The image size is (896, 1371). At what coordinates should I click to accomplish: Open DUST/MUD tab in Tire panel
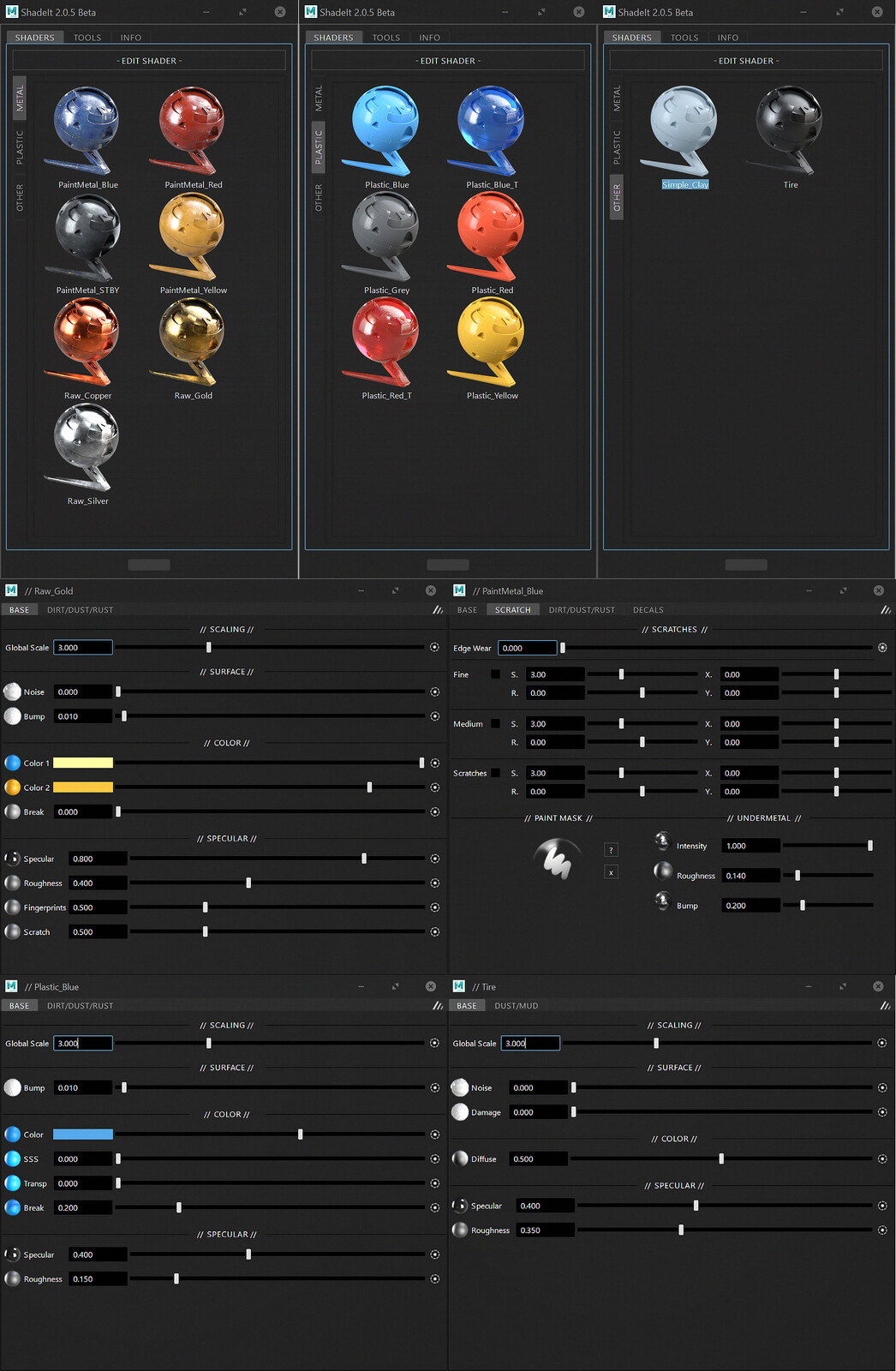pyautogui.click(x=517, y=1006)
